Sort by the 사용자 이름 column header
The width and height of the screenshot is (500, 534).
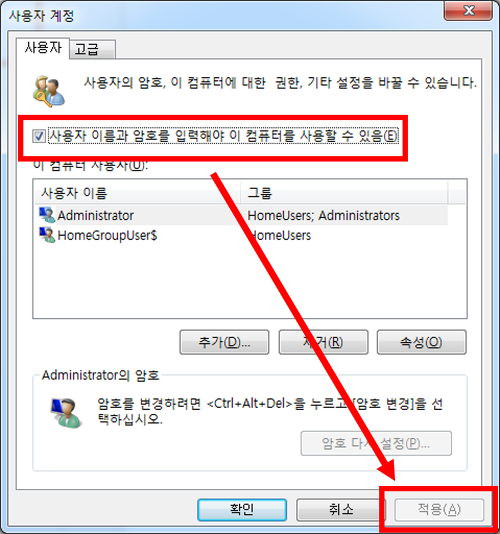click(x=138, y=193)
